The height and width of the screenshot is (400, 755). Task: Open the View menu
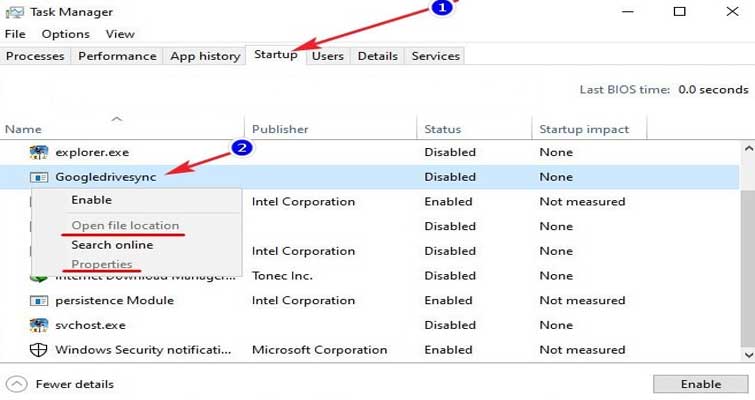pyautogui.click(x=120, y=34)
